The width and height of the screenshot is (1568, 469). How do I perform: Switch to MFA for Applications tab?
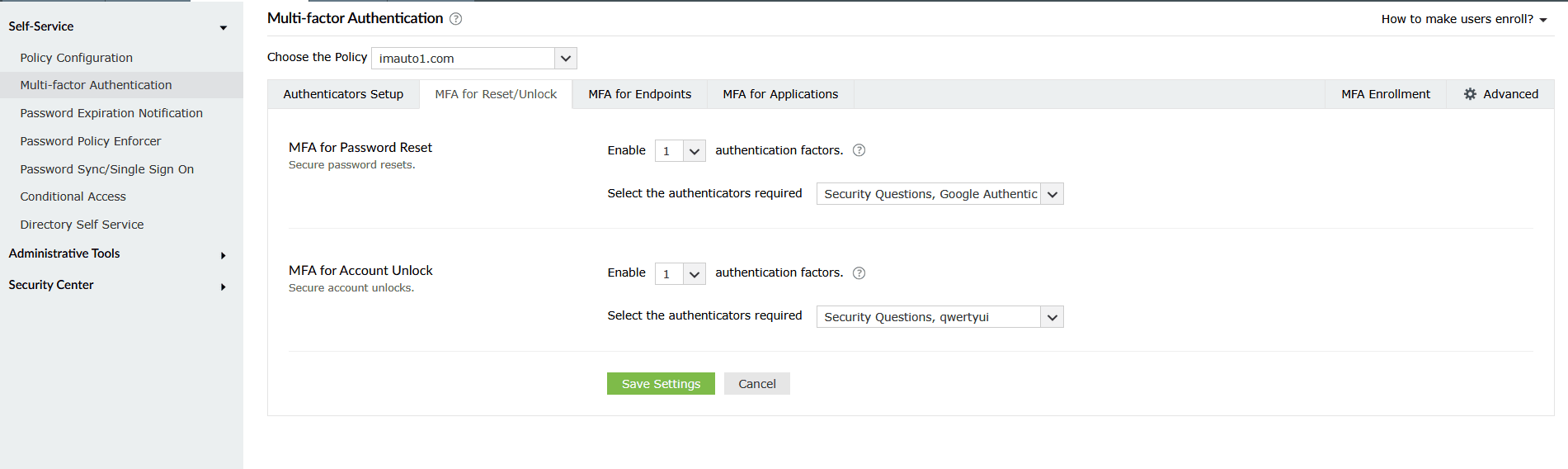pyautogui.click(x=780, y=94)
